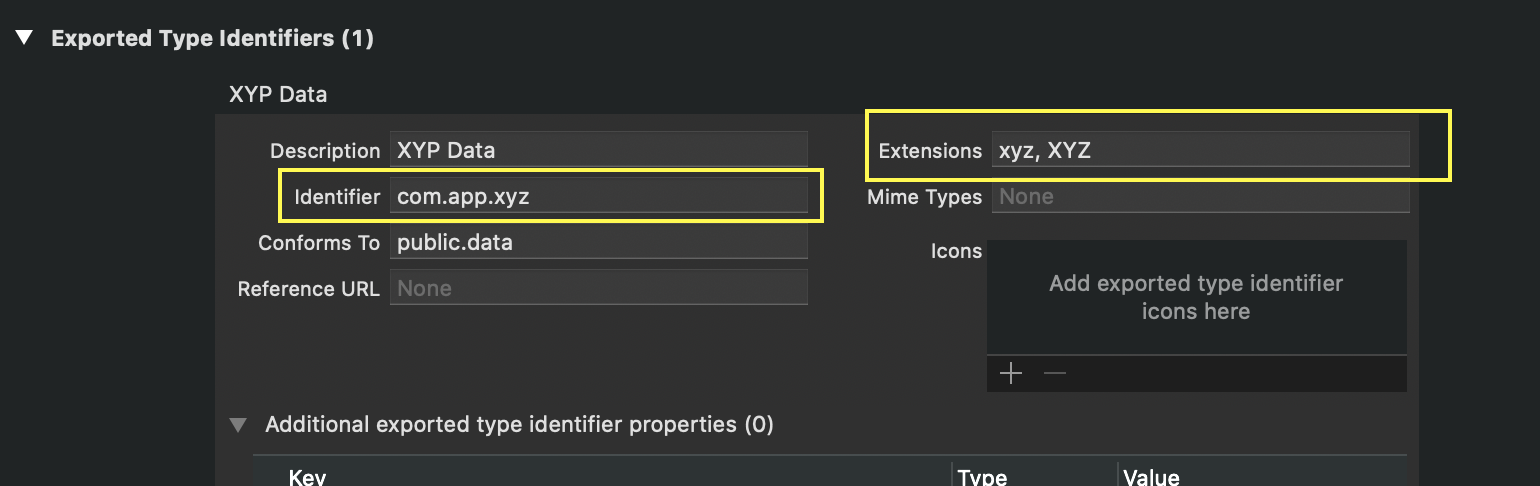This screenshot has height=486, width=1540.
Task: Click the Identifier field with com.app.xyz
Action: click(x=598, y=196)
